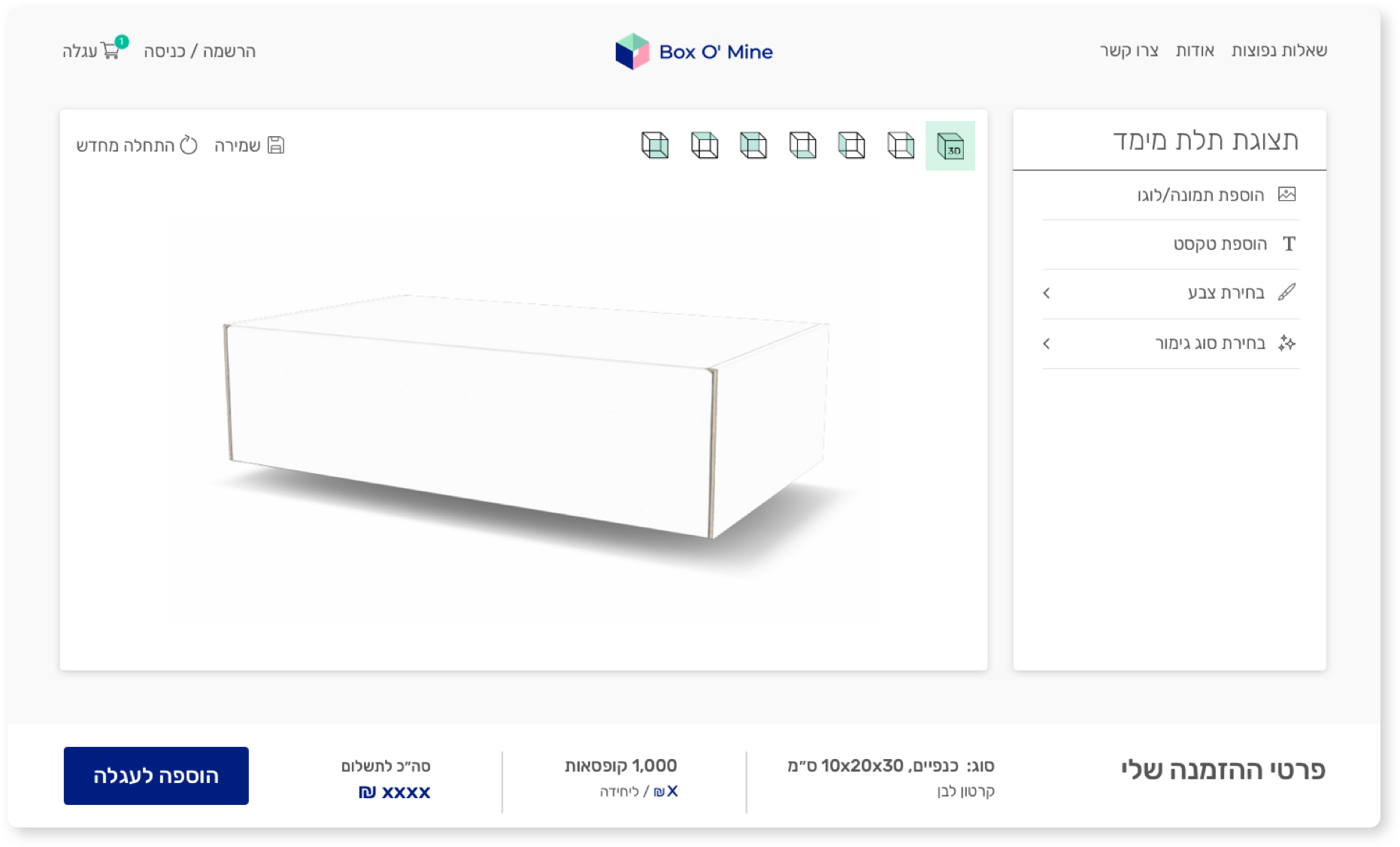The height and width of the screenshot is (847, 1400).
Task: Select the bottom face cube view icon
Action: 802,145
